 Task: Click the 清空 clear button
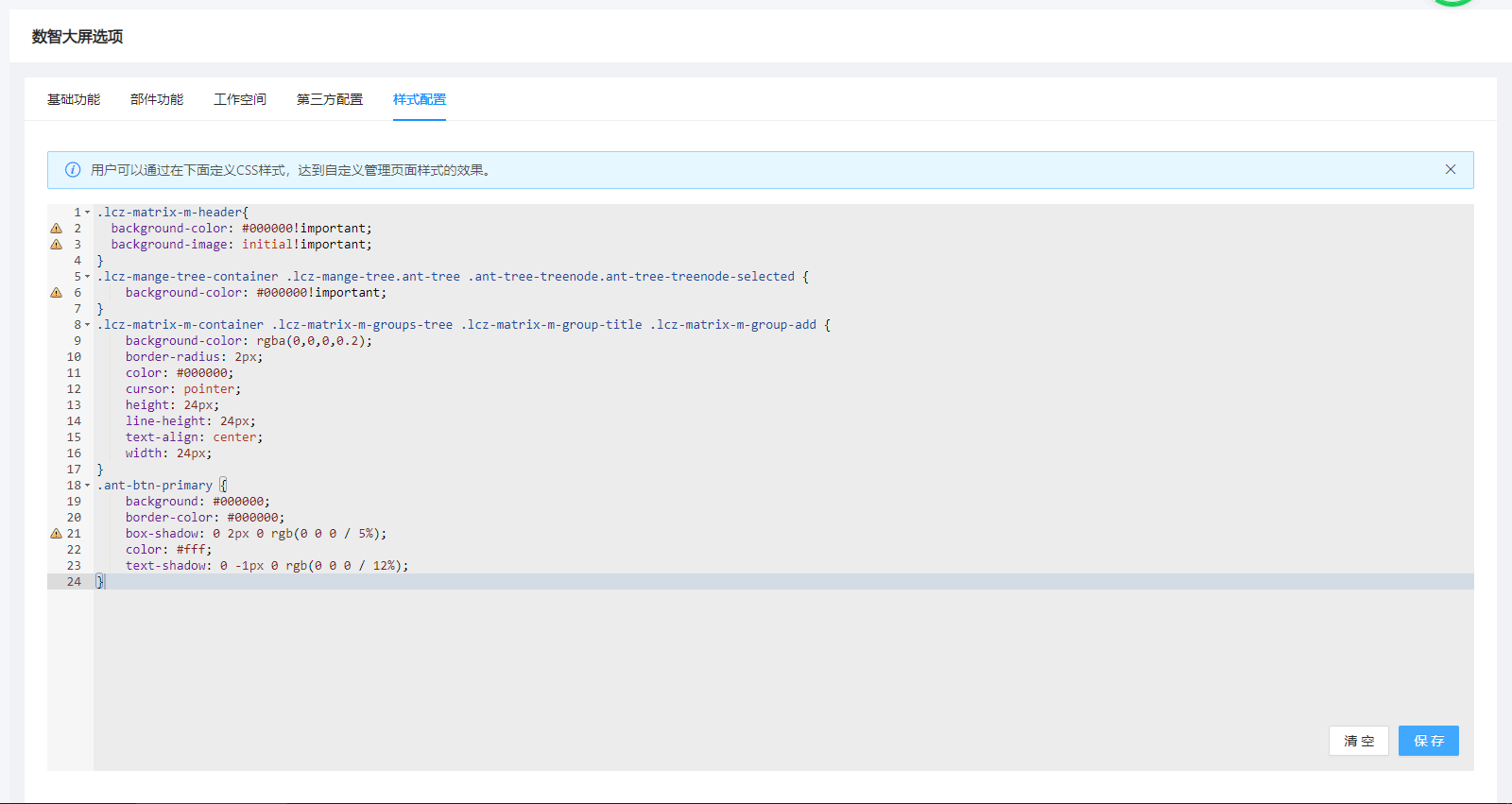[1358, 741]
